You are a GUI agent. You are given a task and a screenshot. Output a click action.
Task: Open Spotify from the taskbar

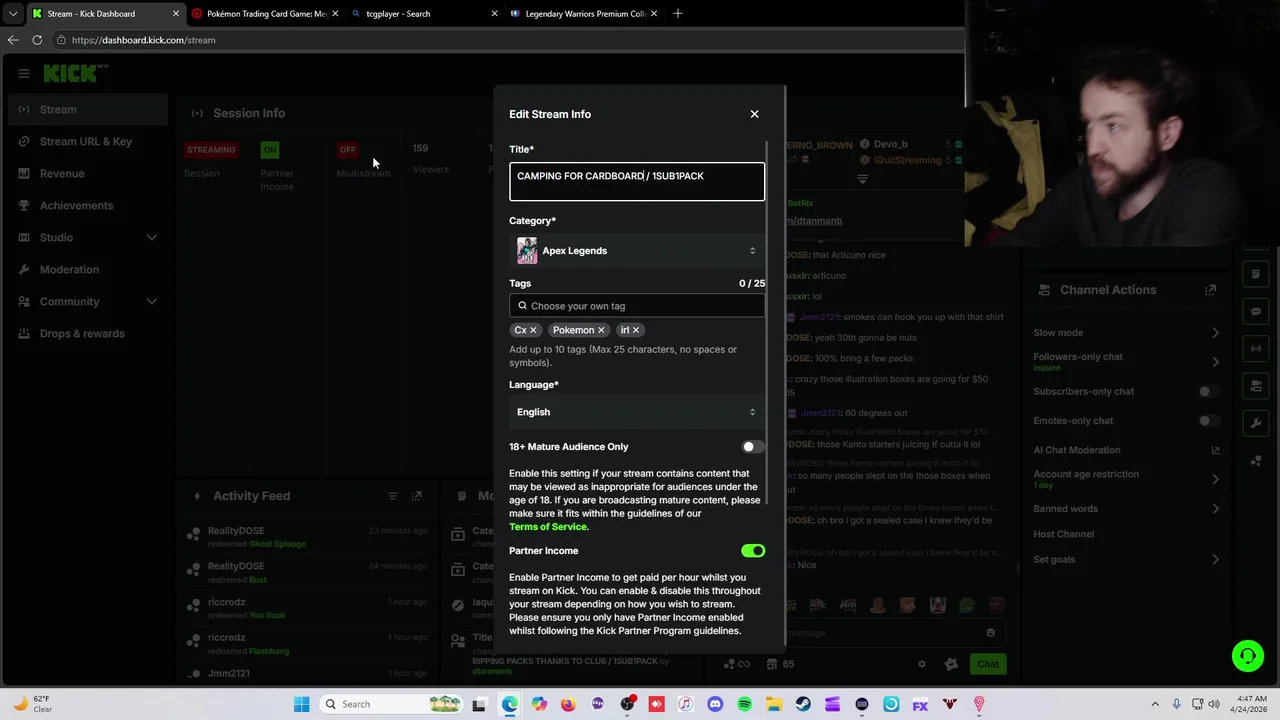[x=744, y=705]
